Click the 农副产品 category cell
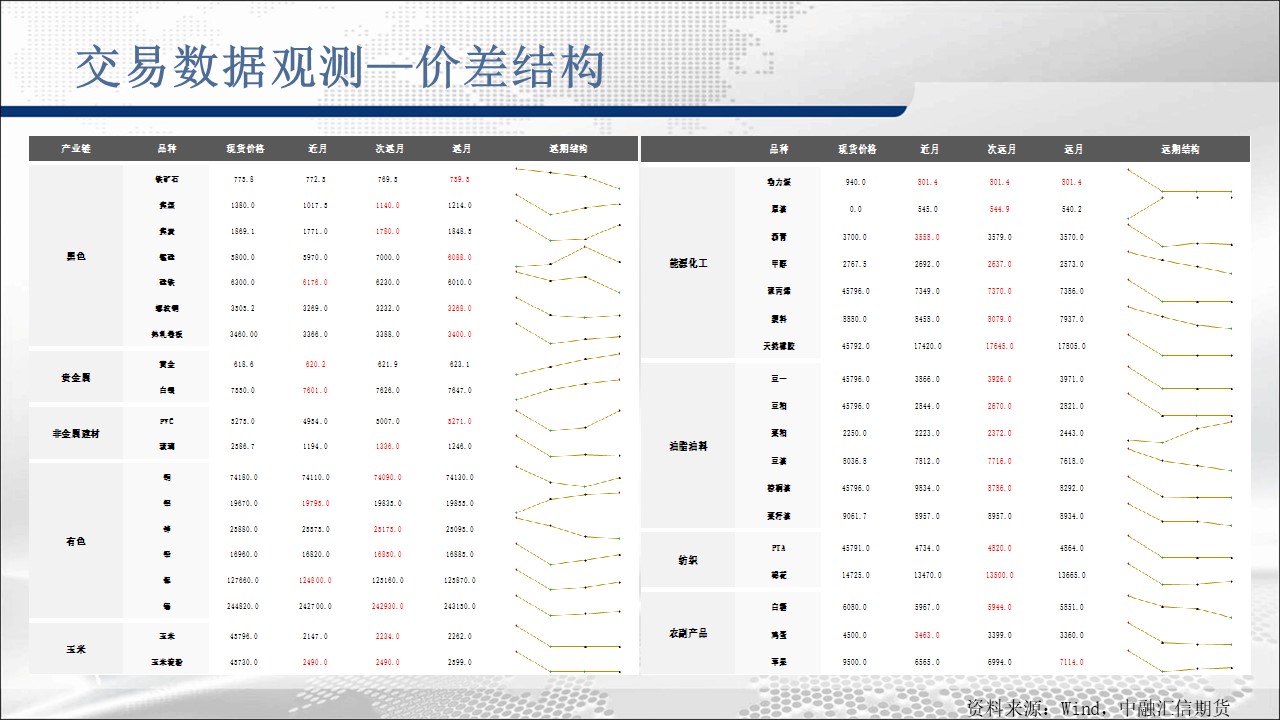The image size is (1280, 720). click(688, 634)
